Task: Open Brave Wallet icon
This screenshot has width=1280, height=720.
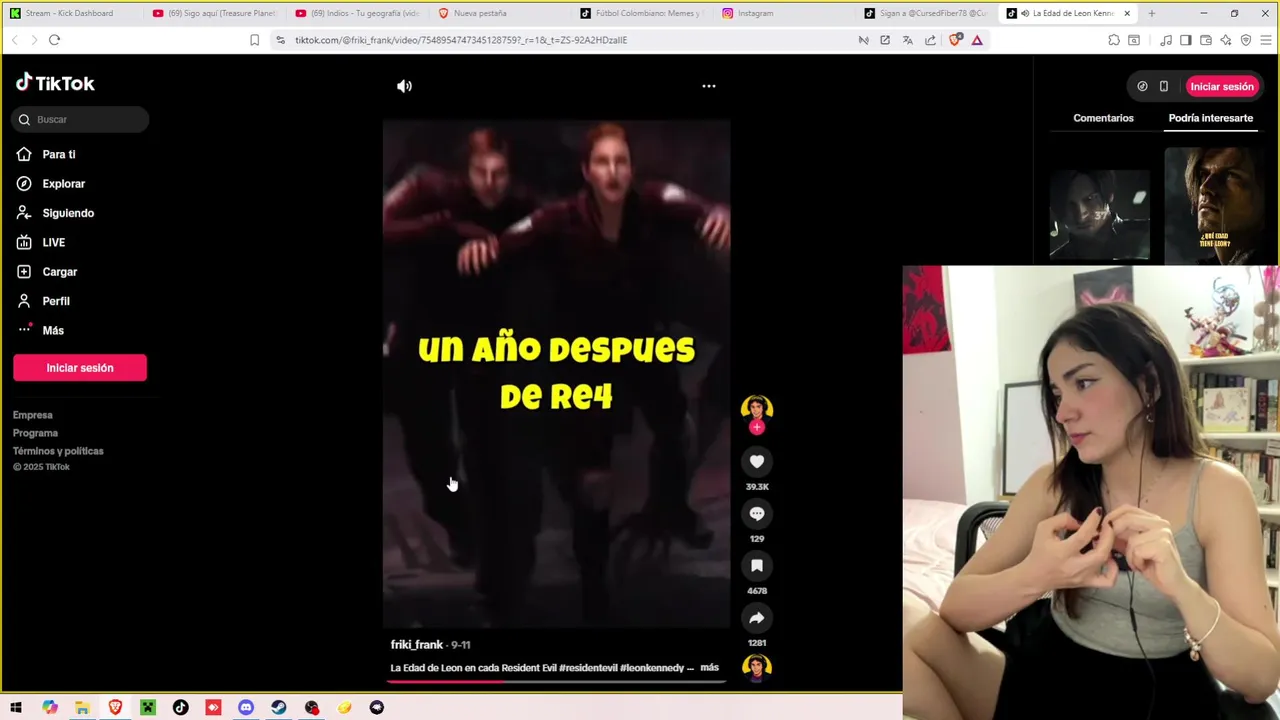Action: pyautogui.click(x=1206, y=40)
